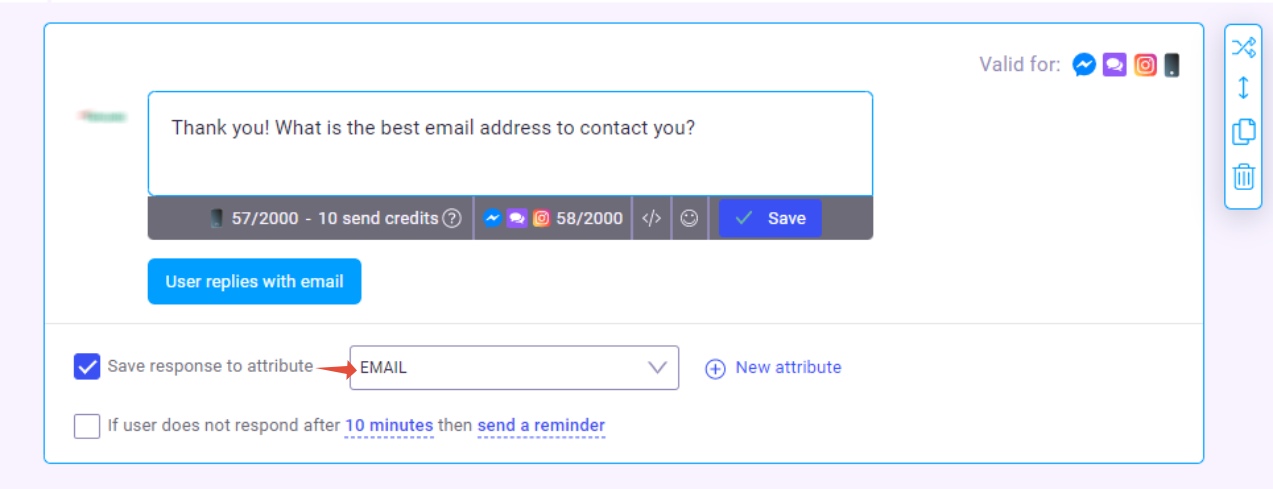Click the send credits help question icon
Viewport: 1273px width, 489px height.
point(452,218)
